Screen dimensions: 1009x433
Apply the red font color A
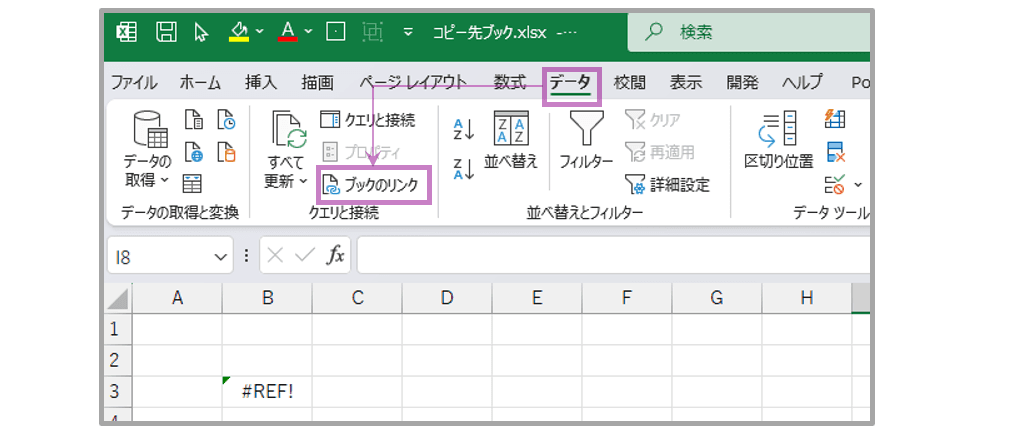tap(288, 32)
